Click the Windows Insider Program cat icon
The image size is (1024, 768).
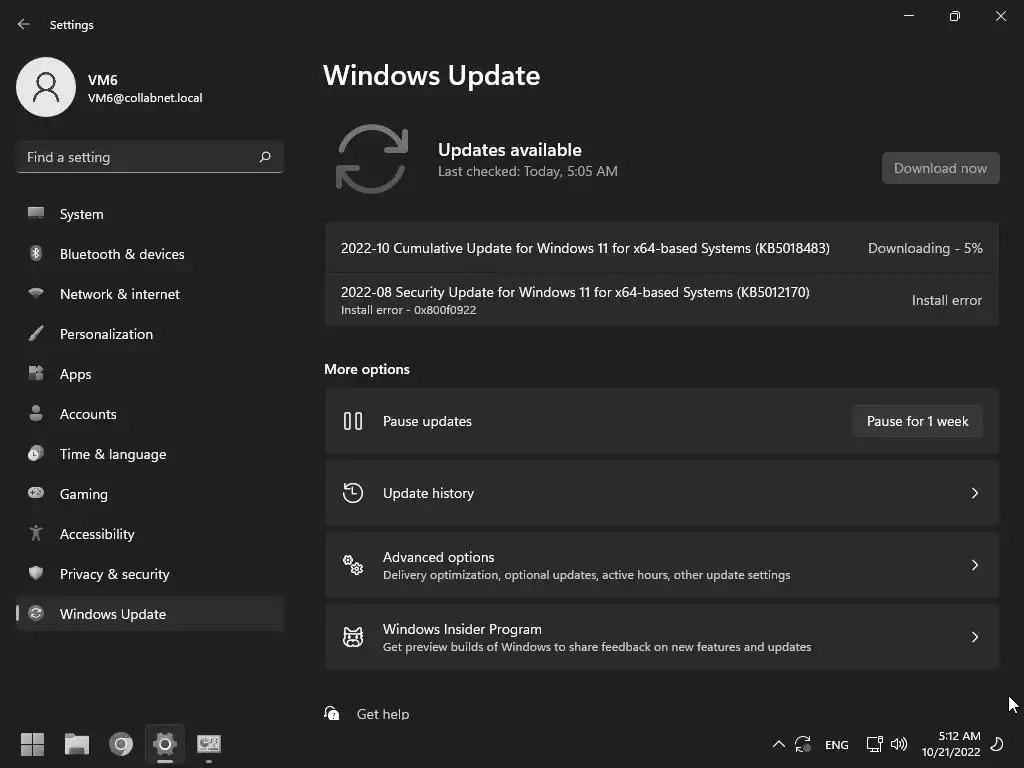point(353,637)
